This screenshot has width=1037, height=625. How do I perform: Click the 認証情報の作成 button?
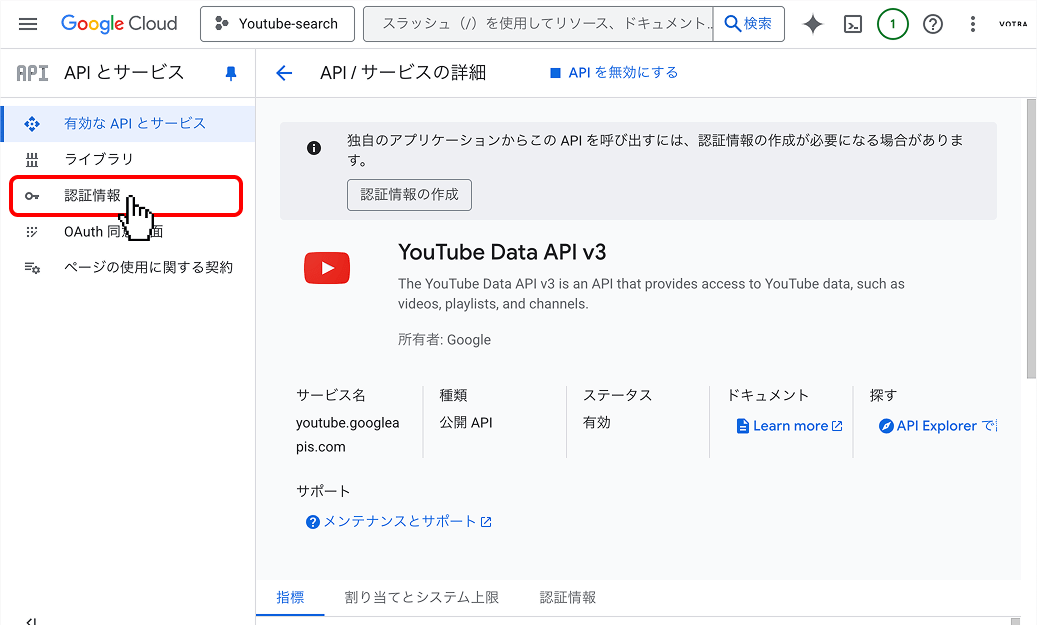tap(409, 194)
